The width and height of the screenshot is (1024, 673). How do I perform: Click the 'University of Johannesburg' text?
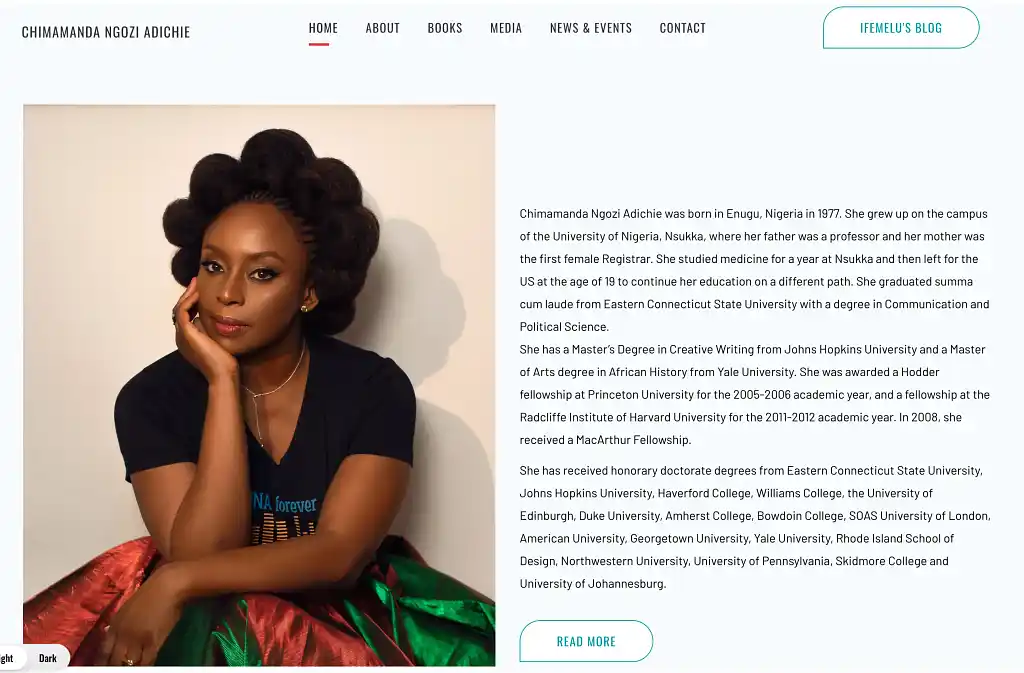pos(592,584)
